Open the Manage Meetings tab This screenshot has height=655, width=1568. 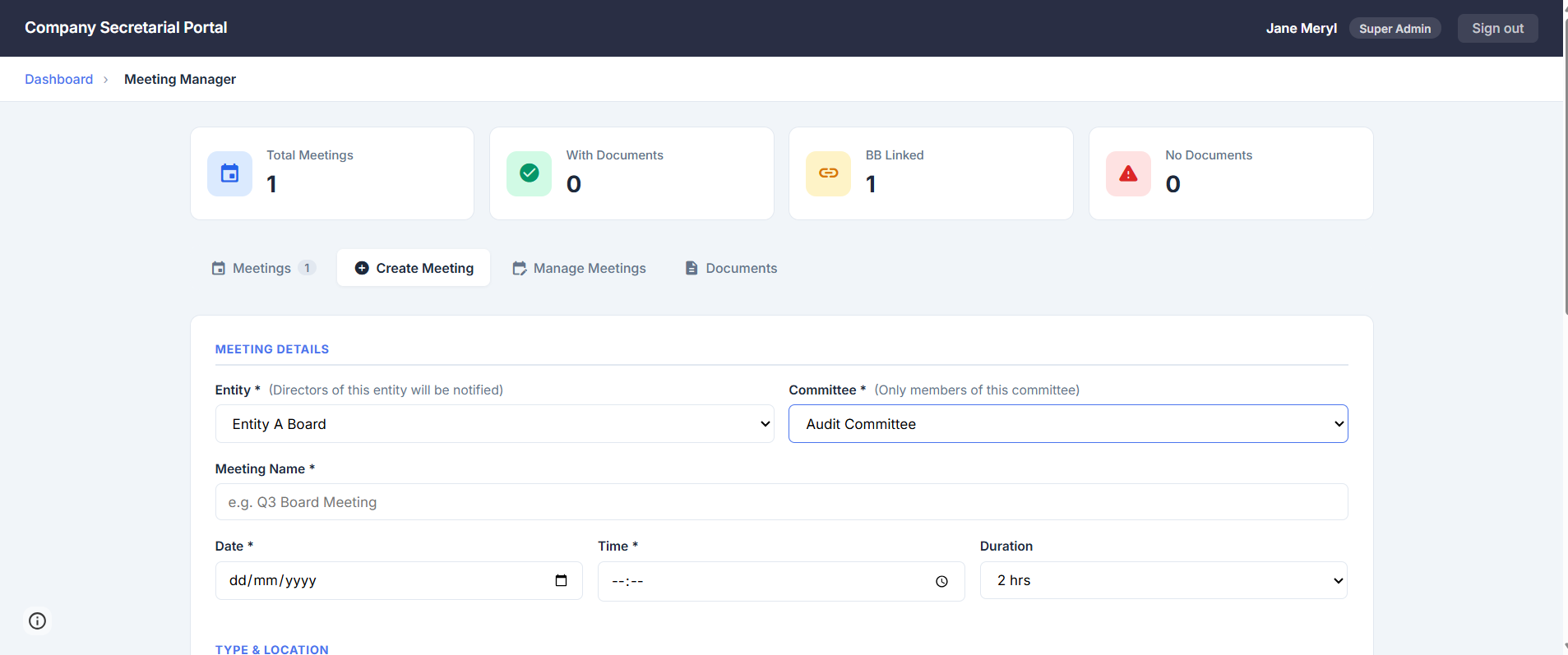579,268
